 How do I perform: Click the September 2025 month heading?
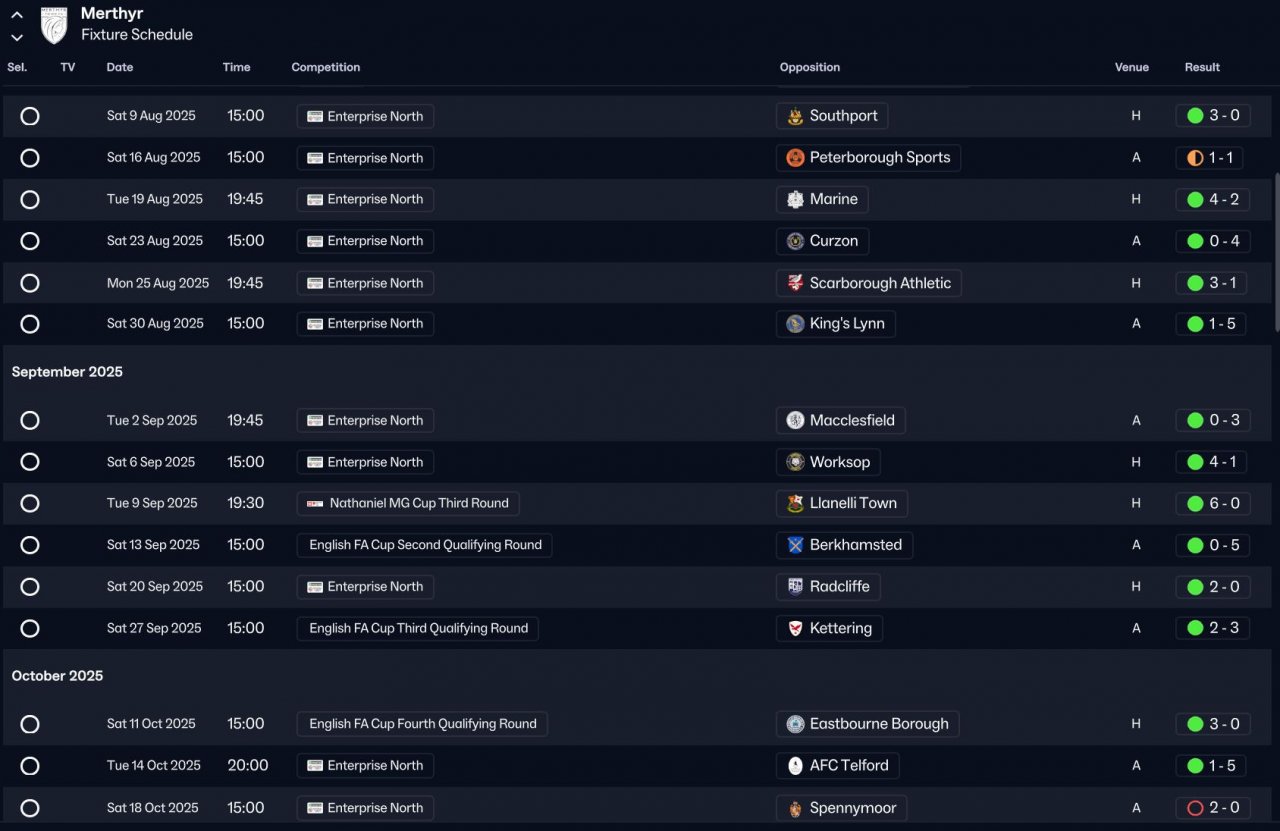tap(67, 372)
